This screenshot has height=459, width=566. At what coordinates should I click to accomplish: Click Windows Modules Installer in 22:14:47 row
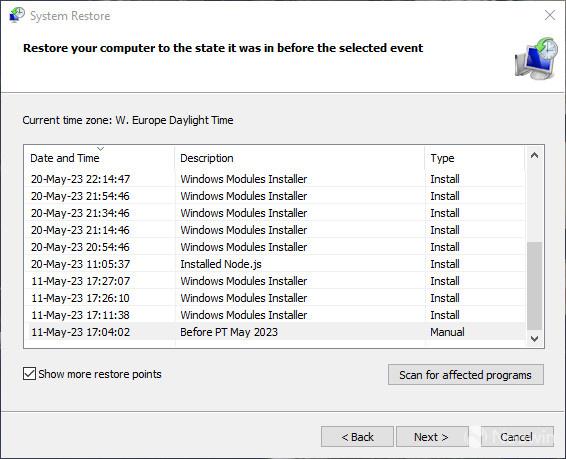point(244,179)
